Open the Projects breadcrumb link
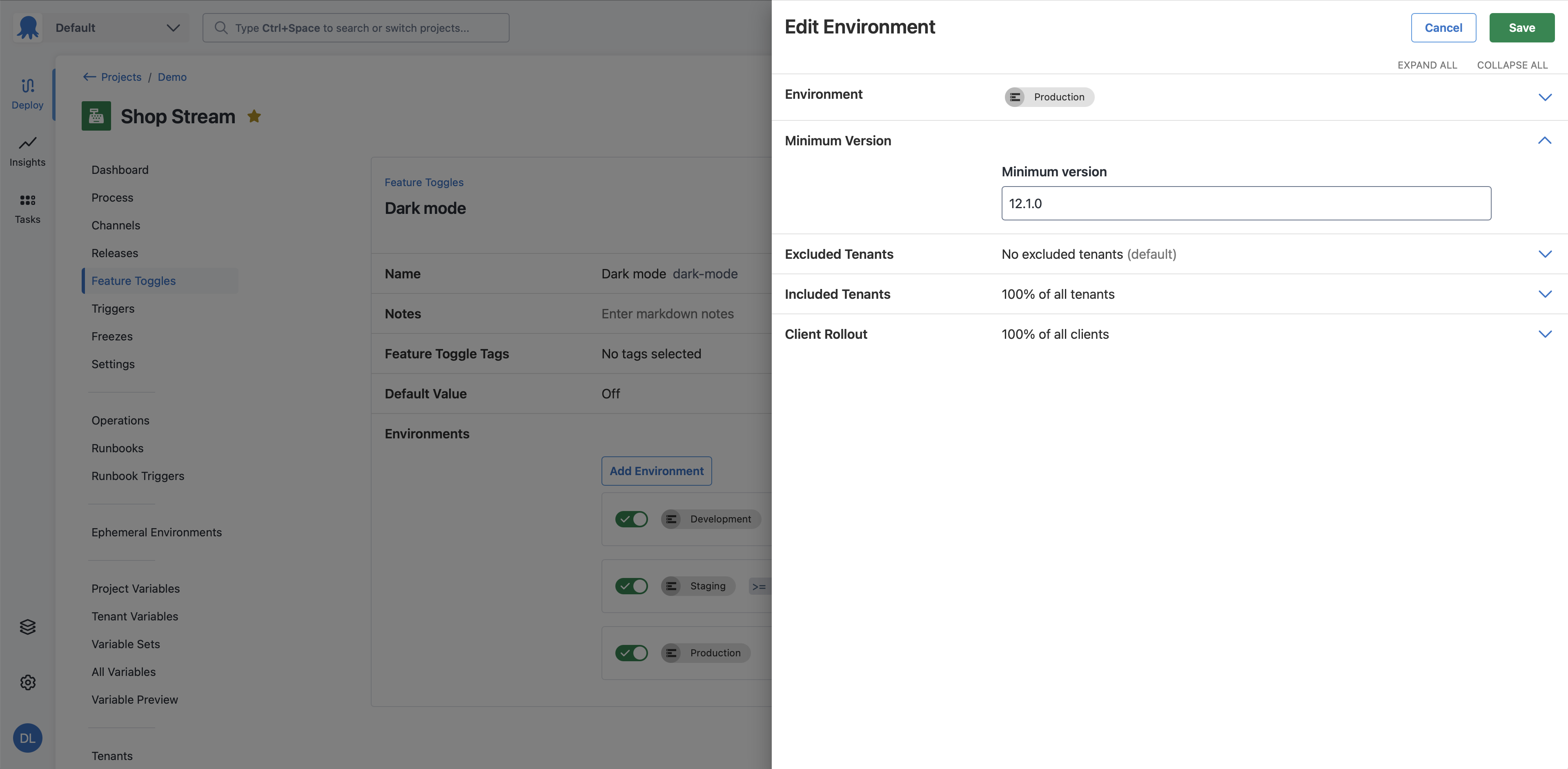 point(121,77)
